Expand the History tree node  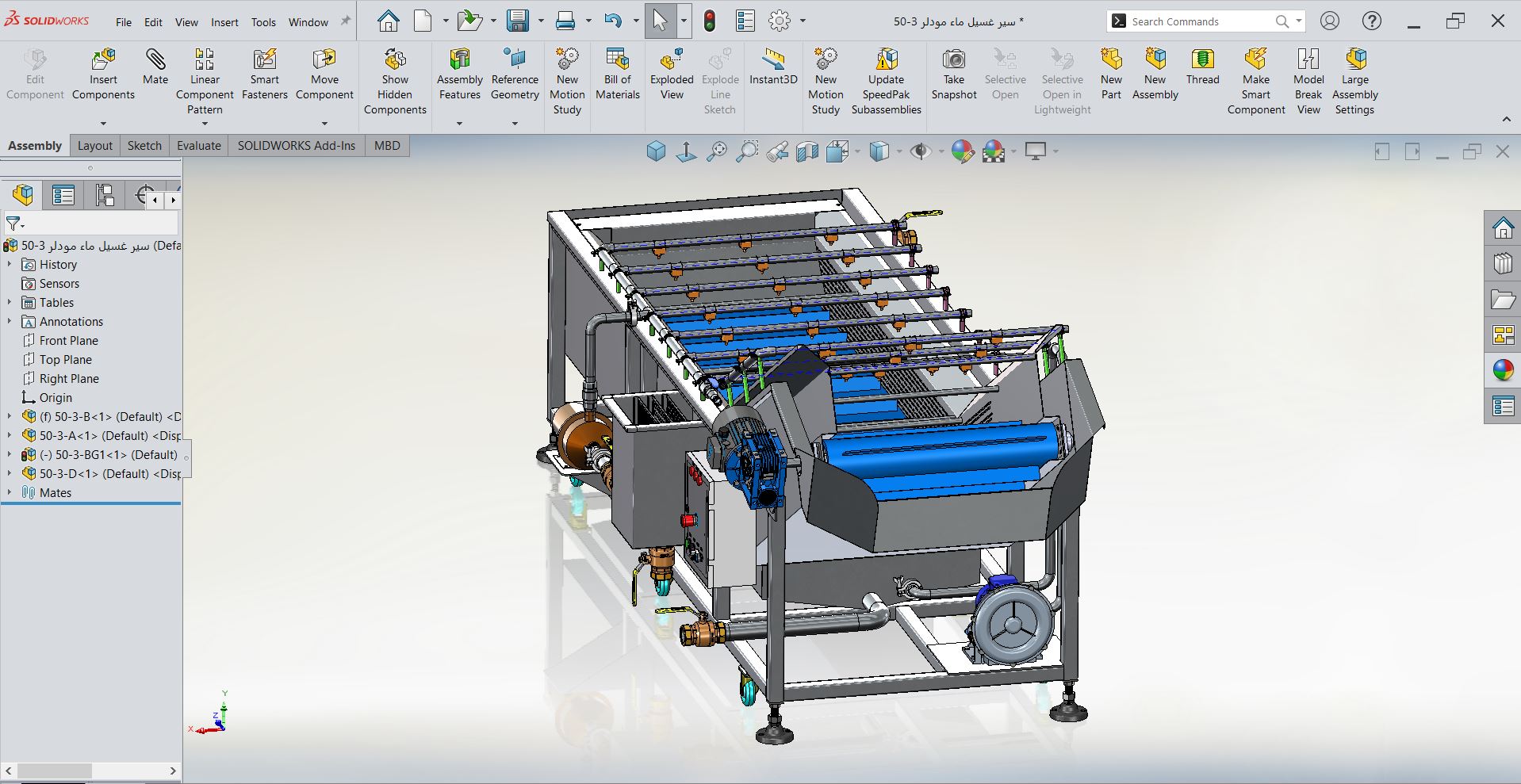pyautogui.click(x=10, y=265)
